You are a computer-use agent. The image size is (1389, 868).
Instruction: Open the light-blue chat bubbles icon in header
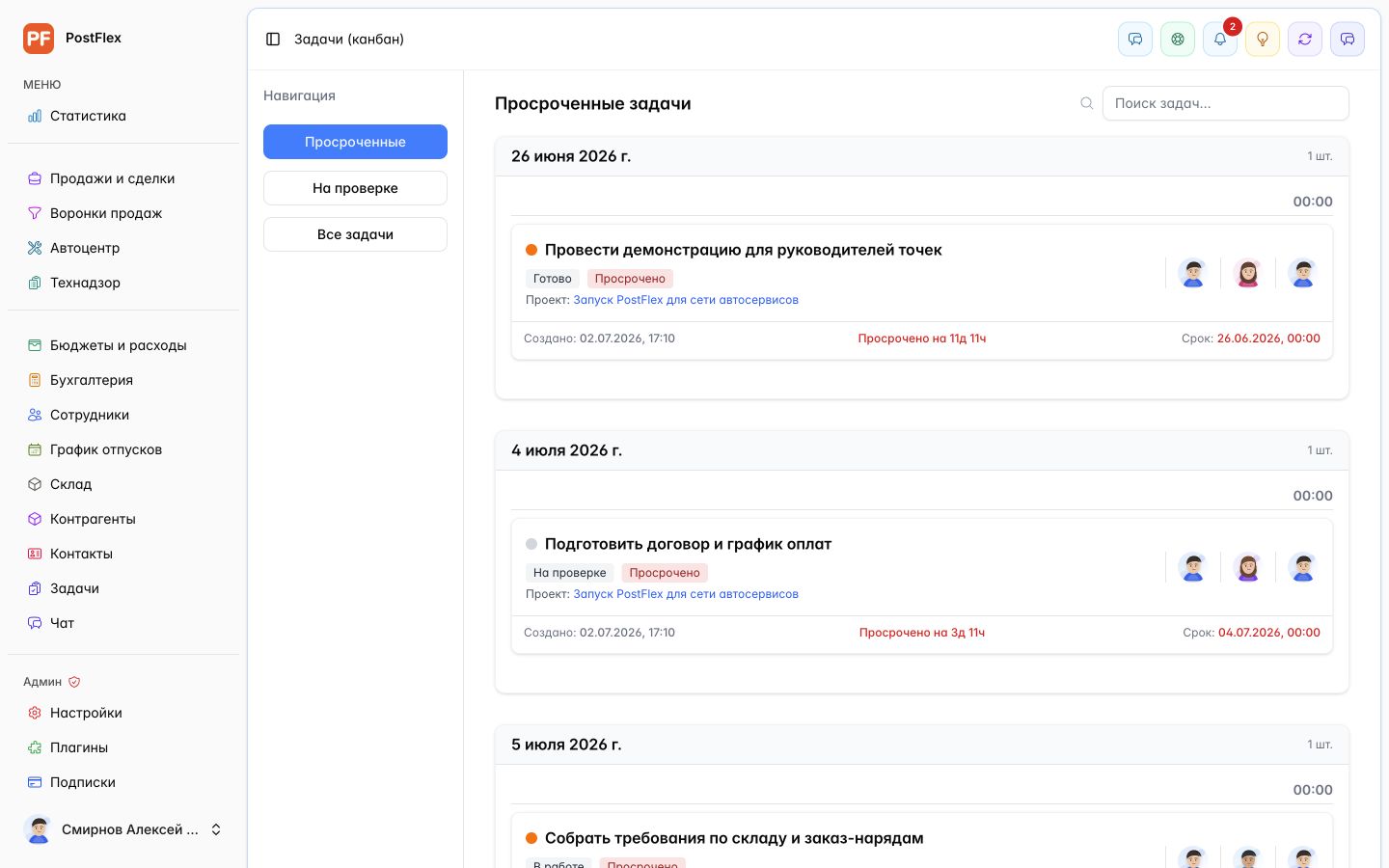tap(1135, 40)
